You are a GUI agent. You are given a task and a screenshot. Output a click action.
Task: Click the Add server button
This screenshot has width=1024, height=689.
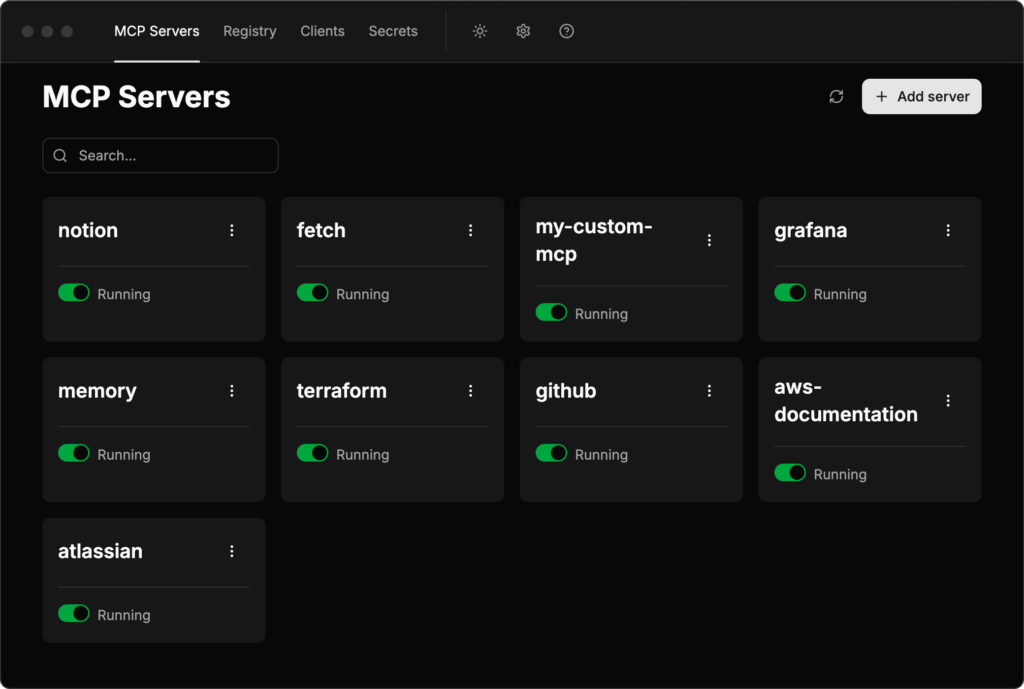(920, 96)
